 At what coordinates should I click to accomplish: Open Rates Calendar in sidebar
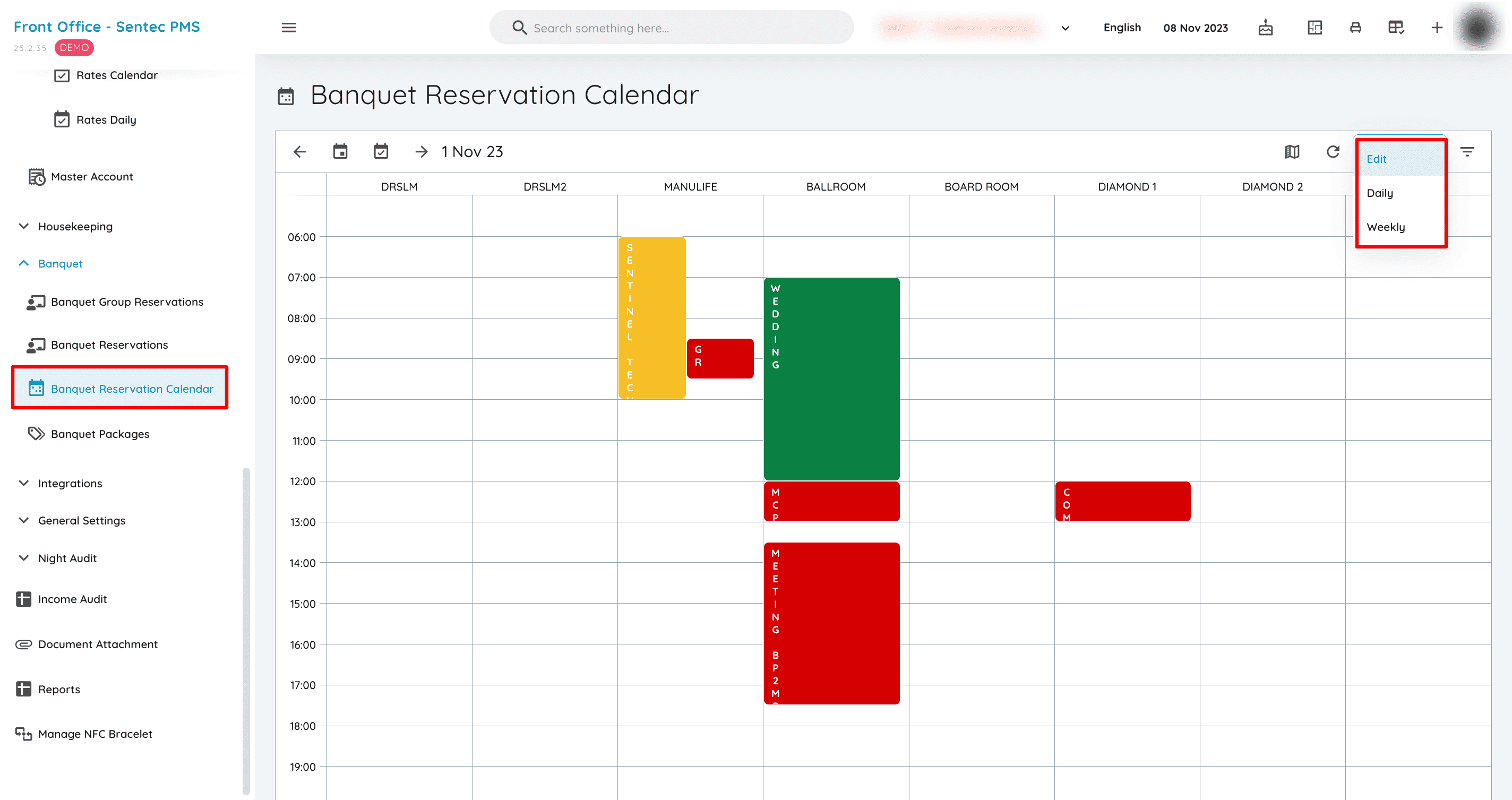(x=106, y=75)
